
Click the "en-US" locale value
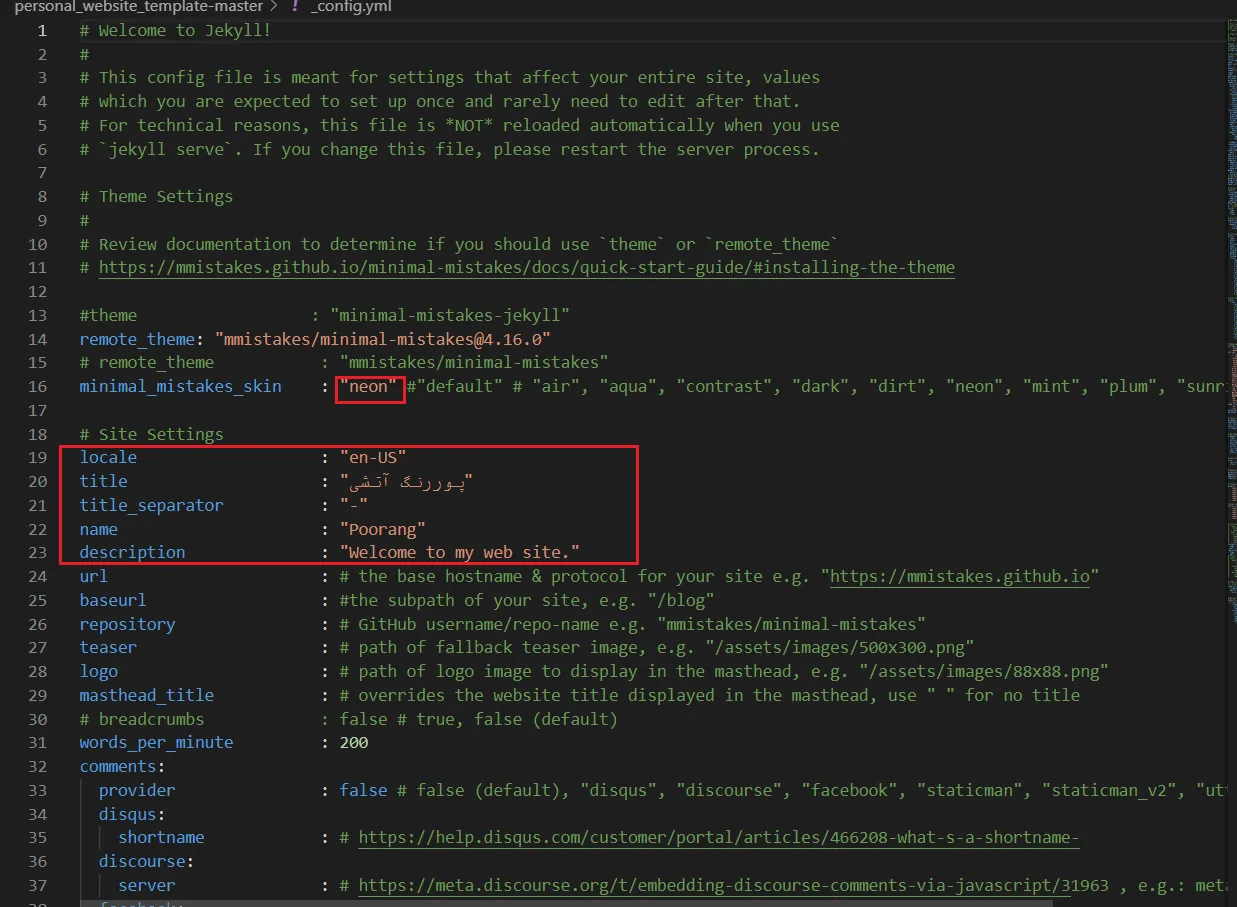(373, 458)
